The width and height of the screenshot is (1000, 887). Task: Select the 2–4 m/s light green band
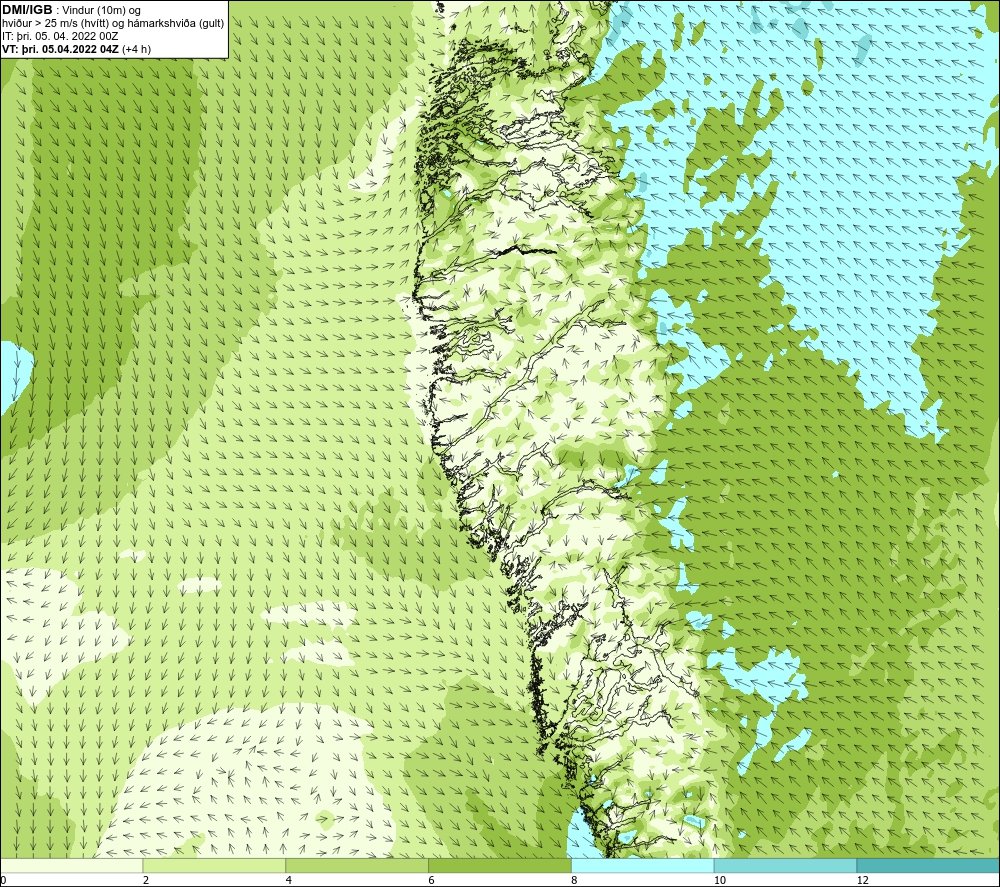pos(214,865)
